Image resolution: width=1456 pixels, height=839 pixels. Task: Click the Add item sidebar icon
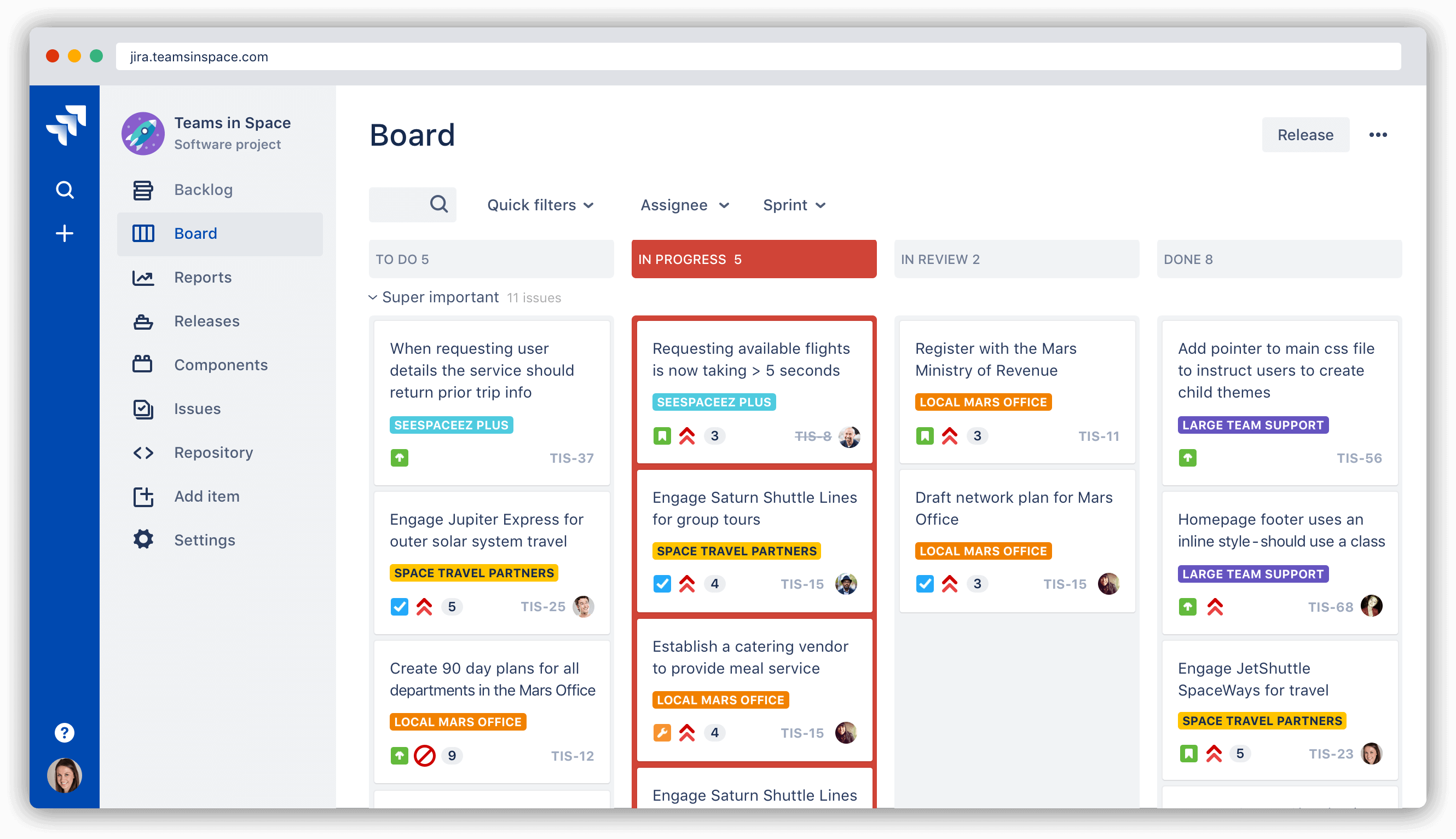(144, 496)
